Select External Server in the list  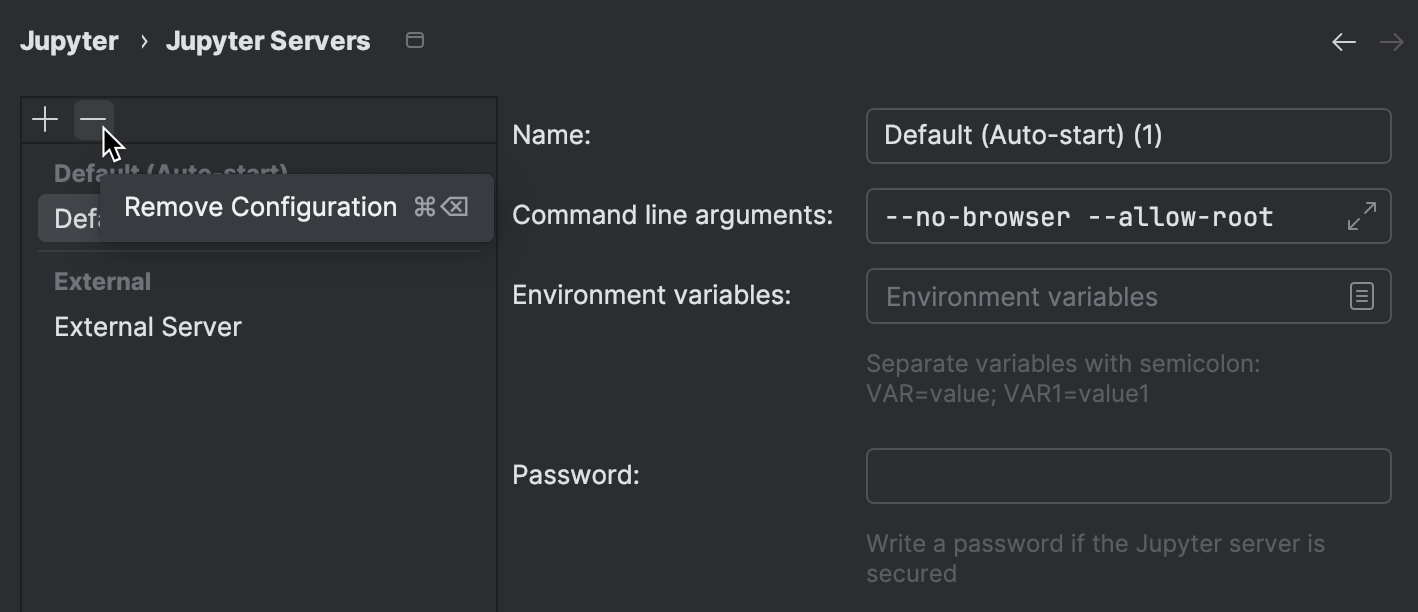(x=147, y=326)
